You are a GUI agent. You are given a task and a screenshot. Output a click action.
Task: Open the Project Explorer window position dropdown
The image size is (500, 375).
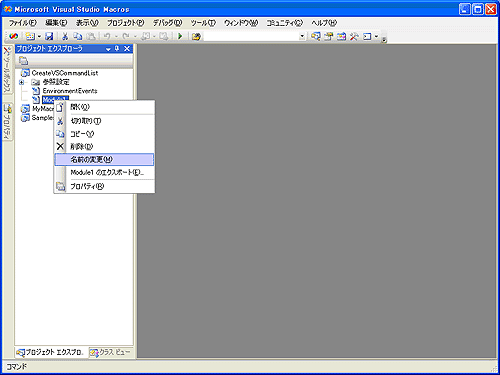108,49
